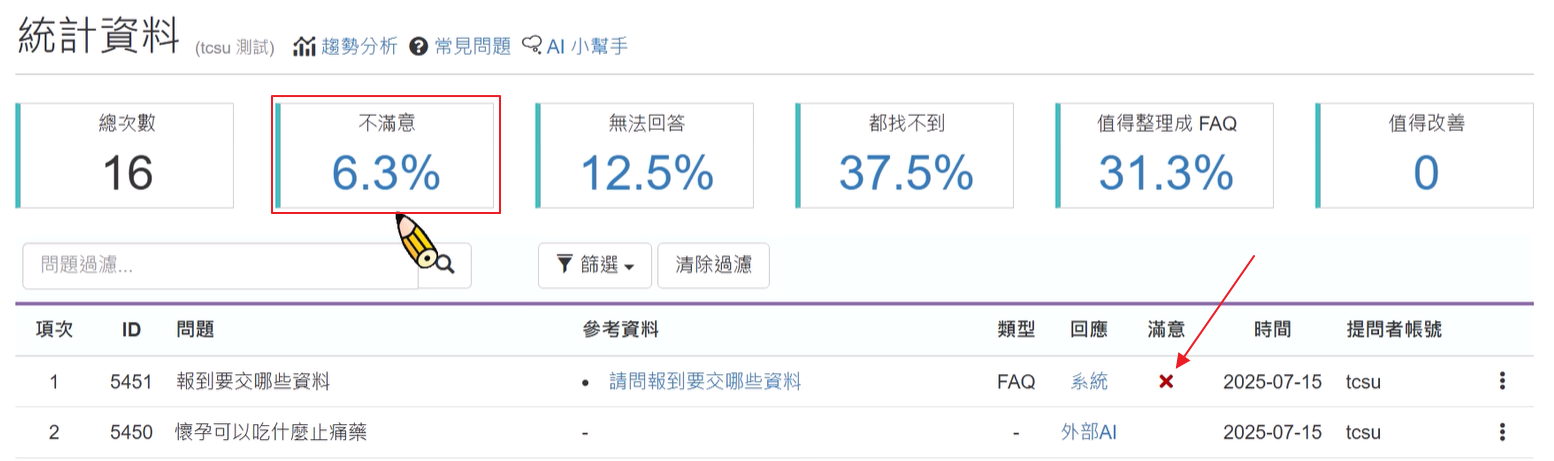Click the AI 小幫手 chat bubble icon
Screen dimensions: 1554x461
pos(532,46)
